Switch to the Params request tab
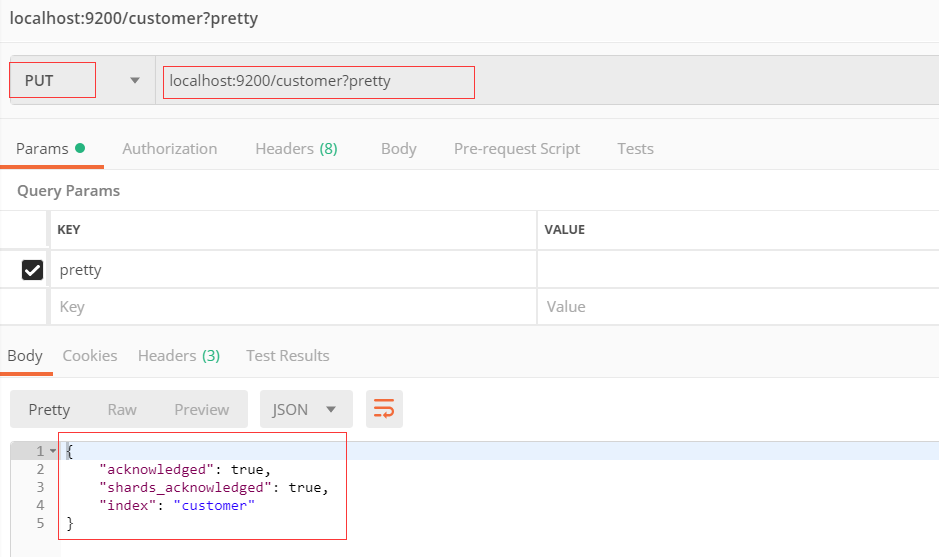Screen dimensions: 939x557 (x=51, y=149)
